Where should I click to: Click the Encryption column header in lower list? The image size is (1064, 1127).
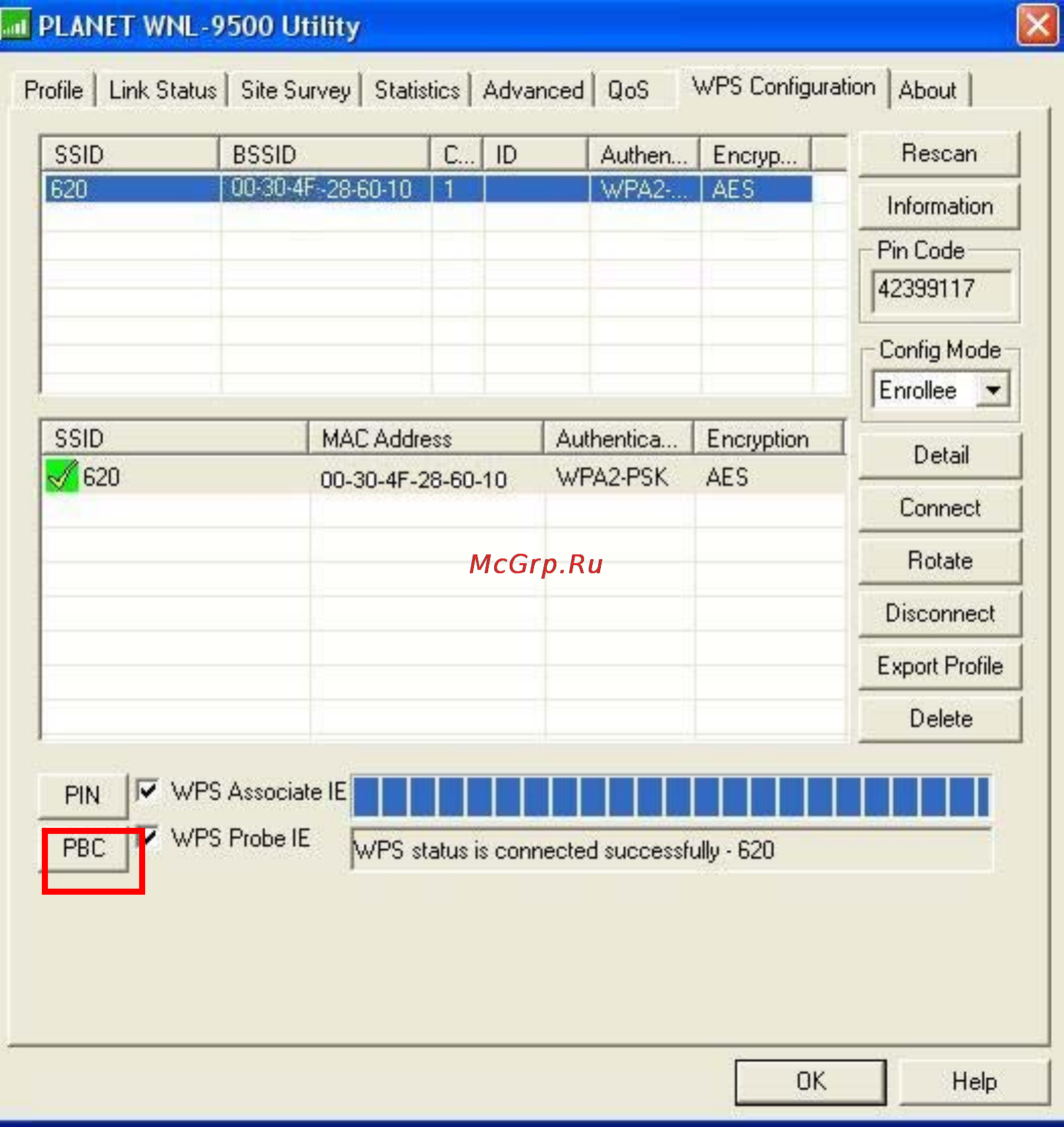769,438
